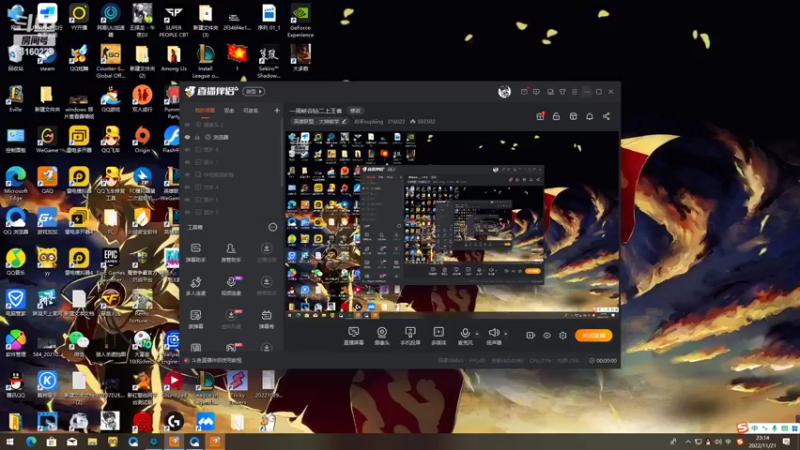800x450 pixels.
Task: Add a multimedia source (多媒体)
Action: pos(438,336)
